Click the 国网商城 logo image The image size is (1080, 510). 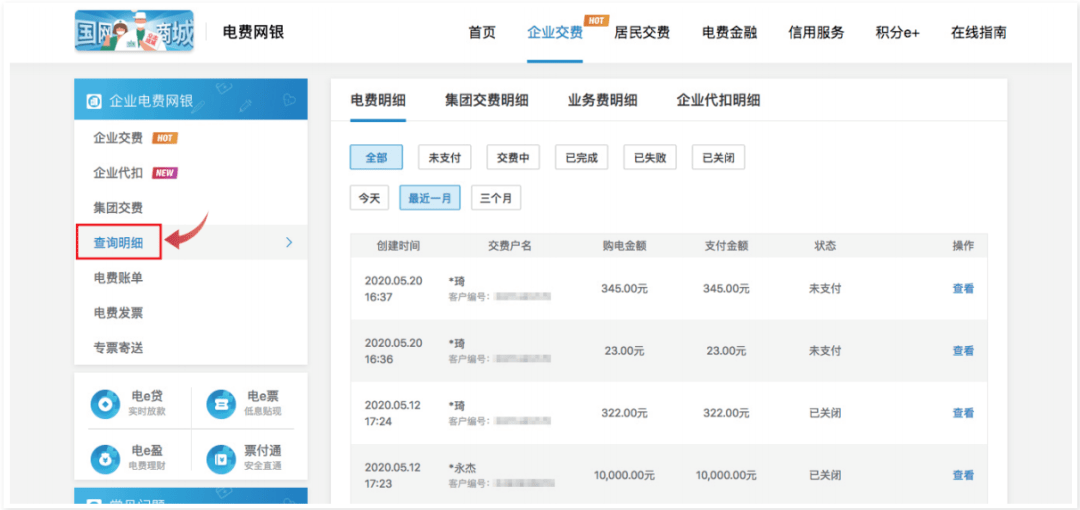(134, 32)
